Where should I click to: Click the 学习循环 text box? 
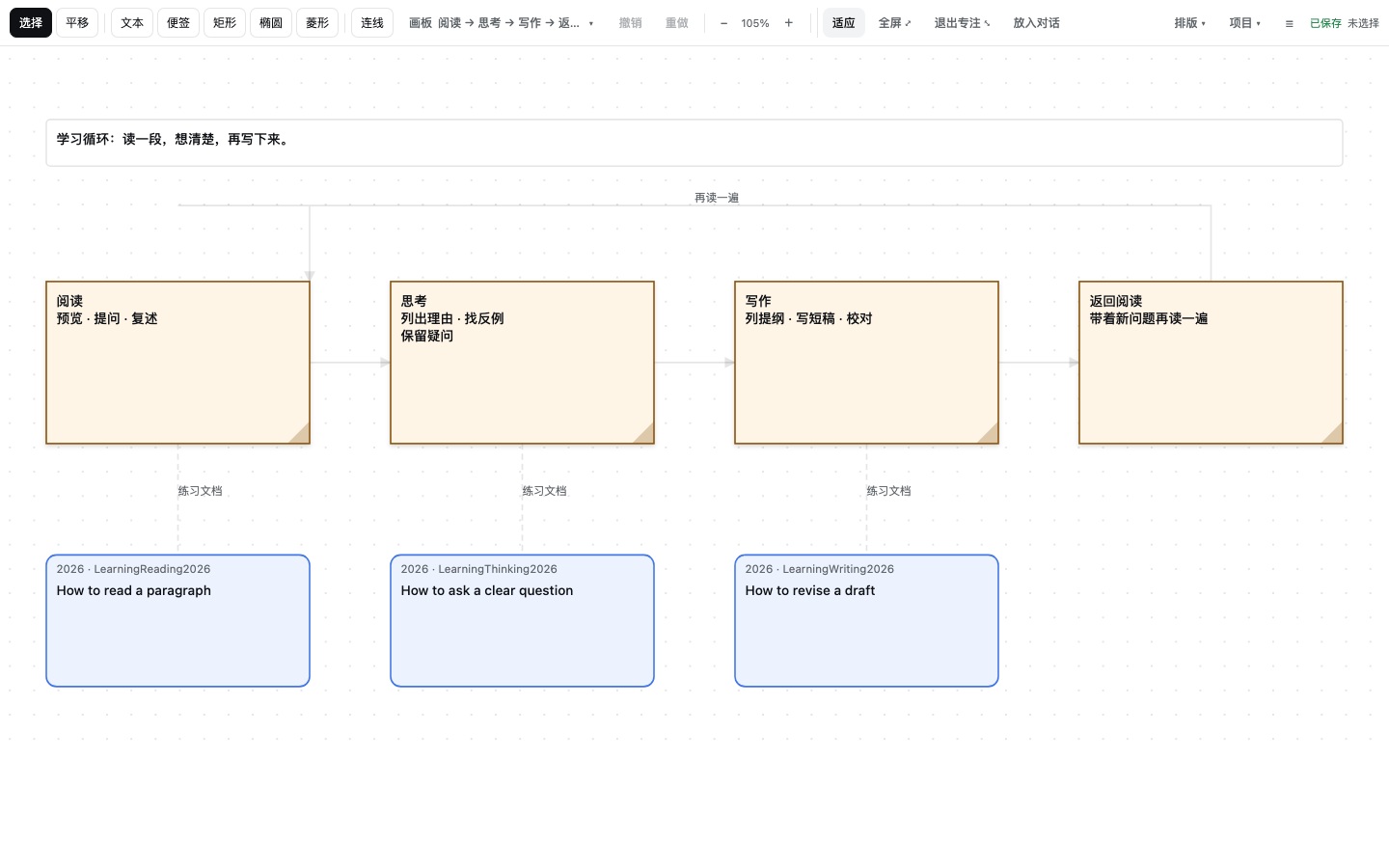click(x=694, y=143)
